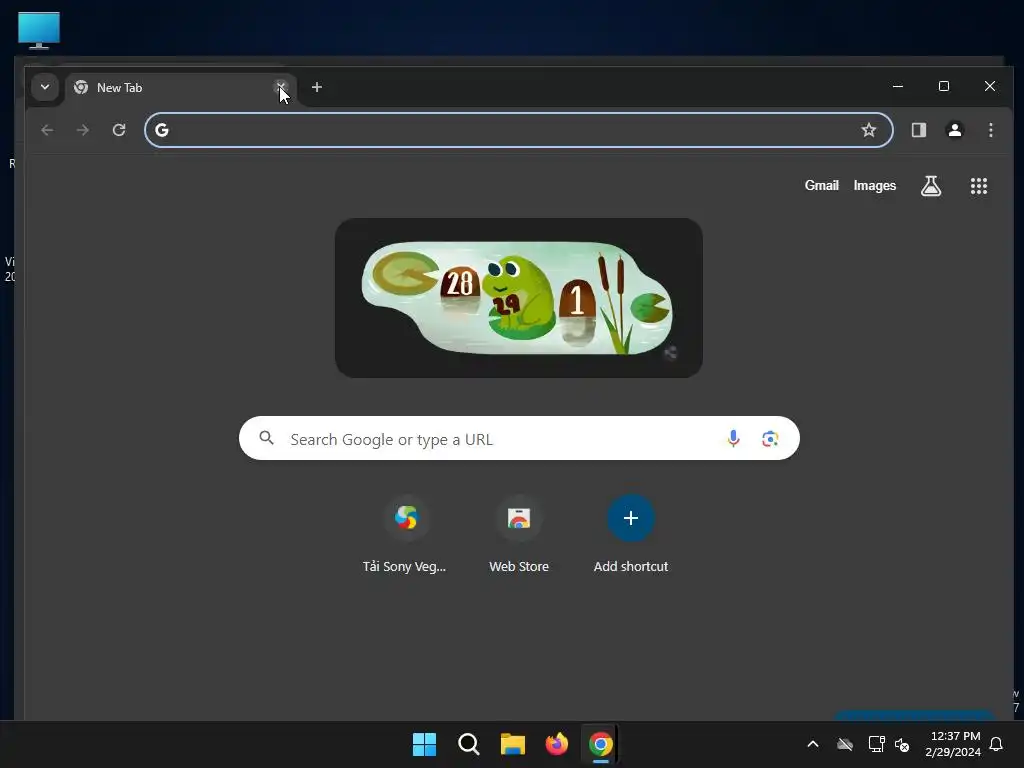Select the monitor desktop icon
Screen dimensions: 1024x768
(x=39, y=30)
